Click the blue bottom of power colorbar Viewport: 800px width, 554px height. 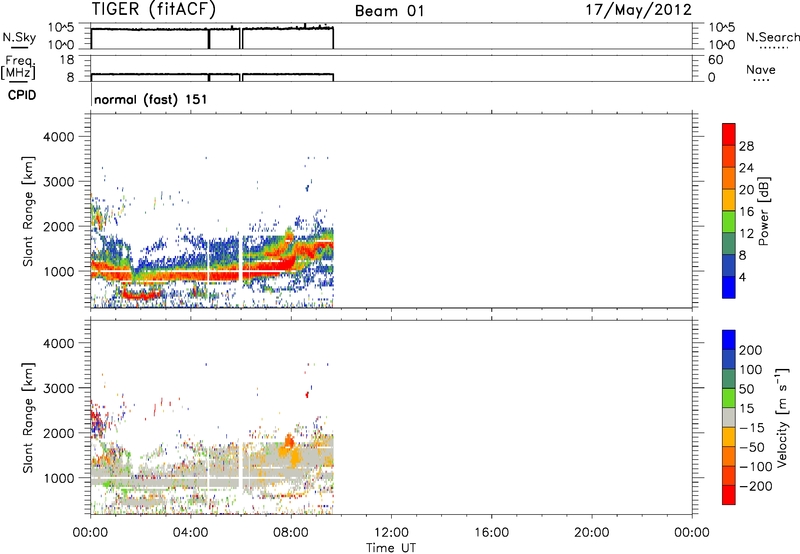[x=729, y=287]
